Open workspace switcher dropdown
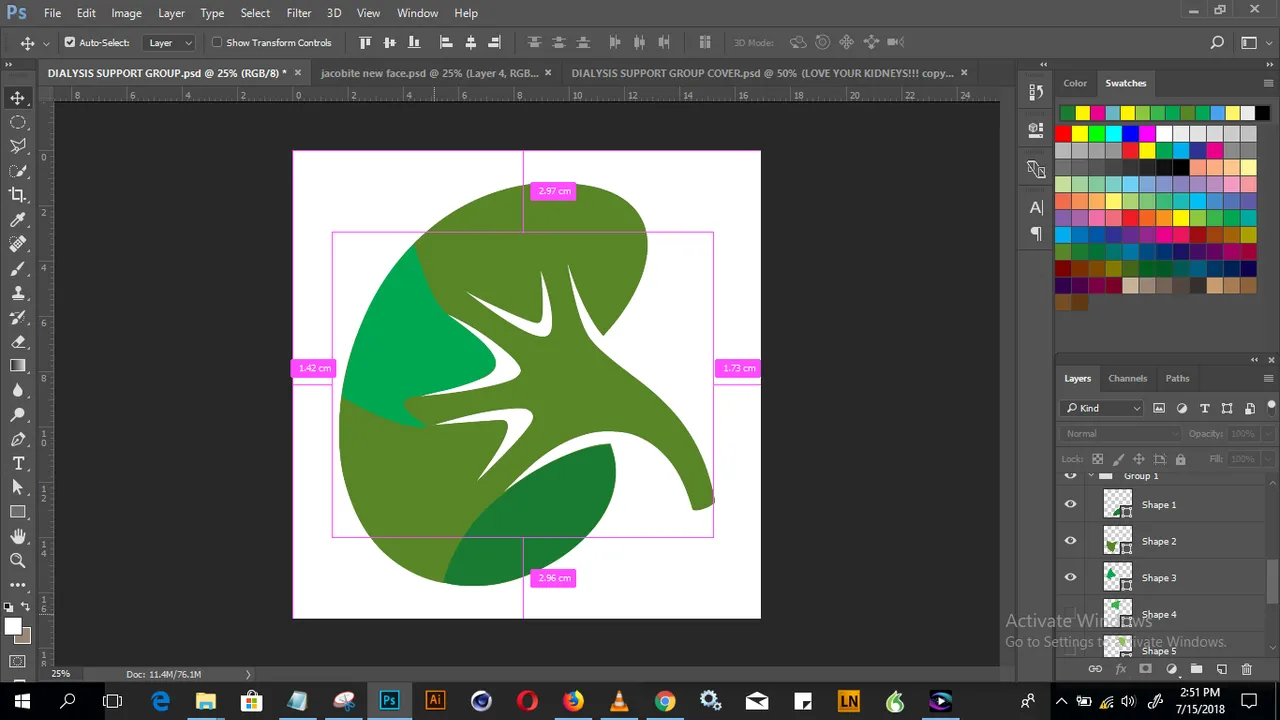The image size is (1280, 720). [x=1253, y=43]
